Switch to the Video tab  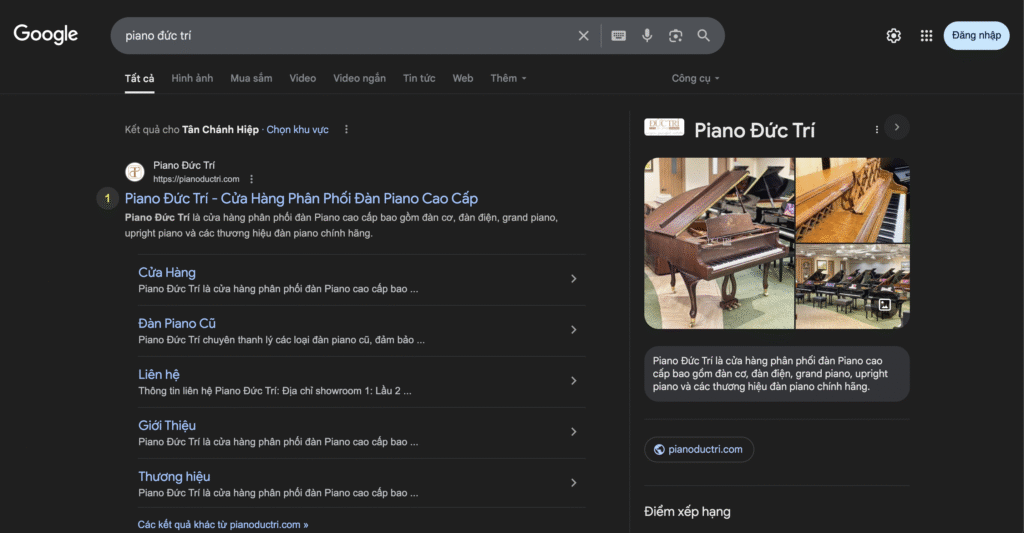pos(302,78)
